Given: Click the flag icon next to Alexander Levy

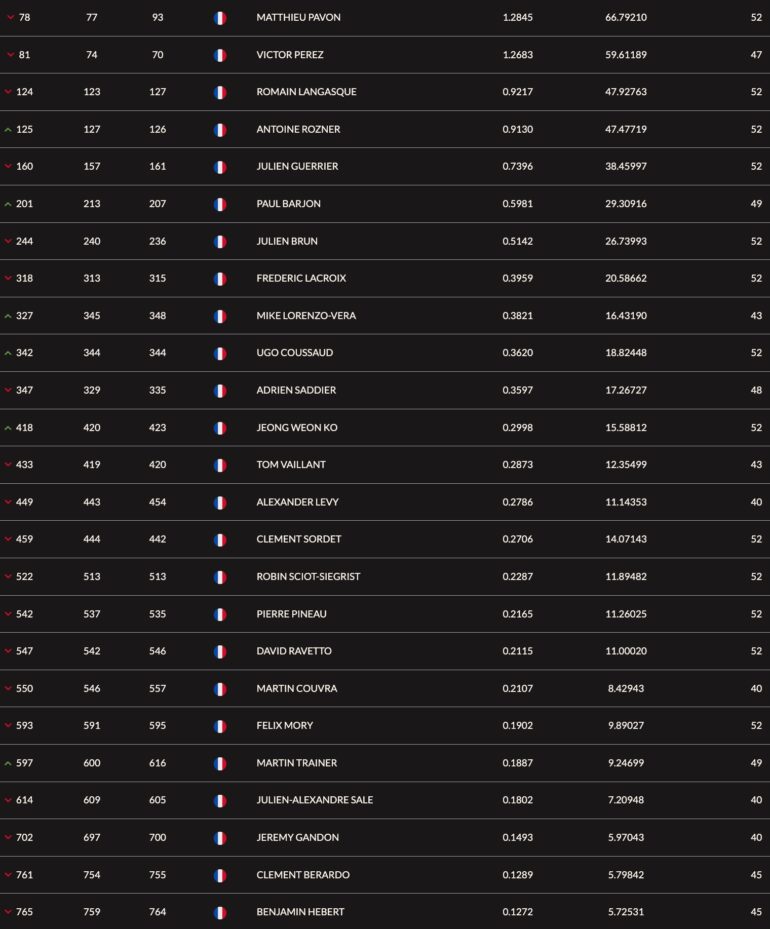Looking at the screenshot, I should click(220, 503).
